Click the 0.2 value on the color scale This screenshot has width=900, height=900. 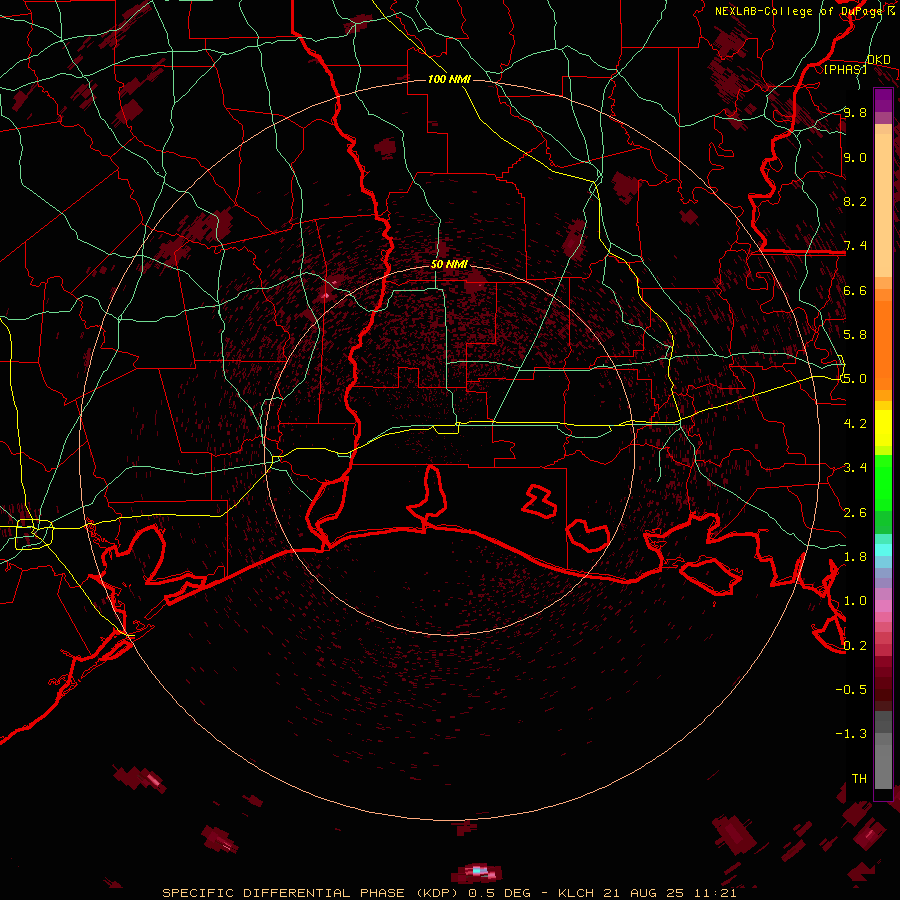tap(855, 646)
